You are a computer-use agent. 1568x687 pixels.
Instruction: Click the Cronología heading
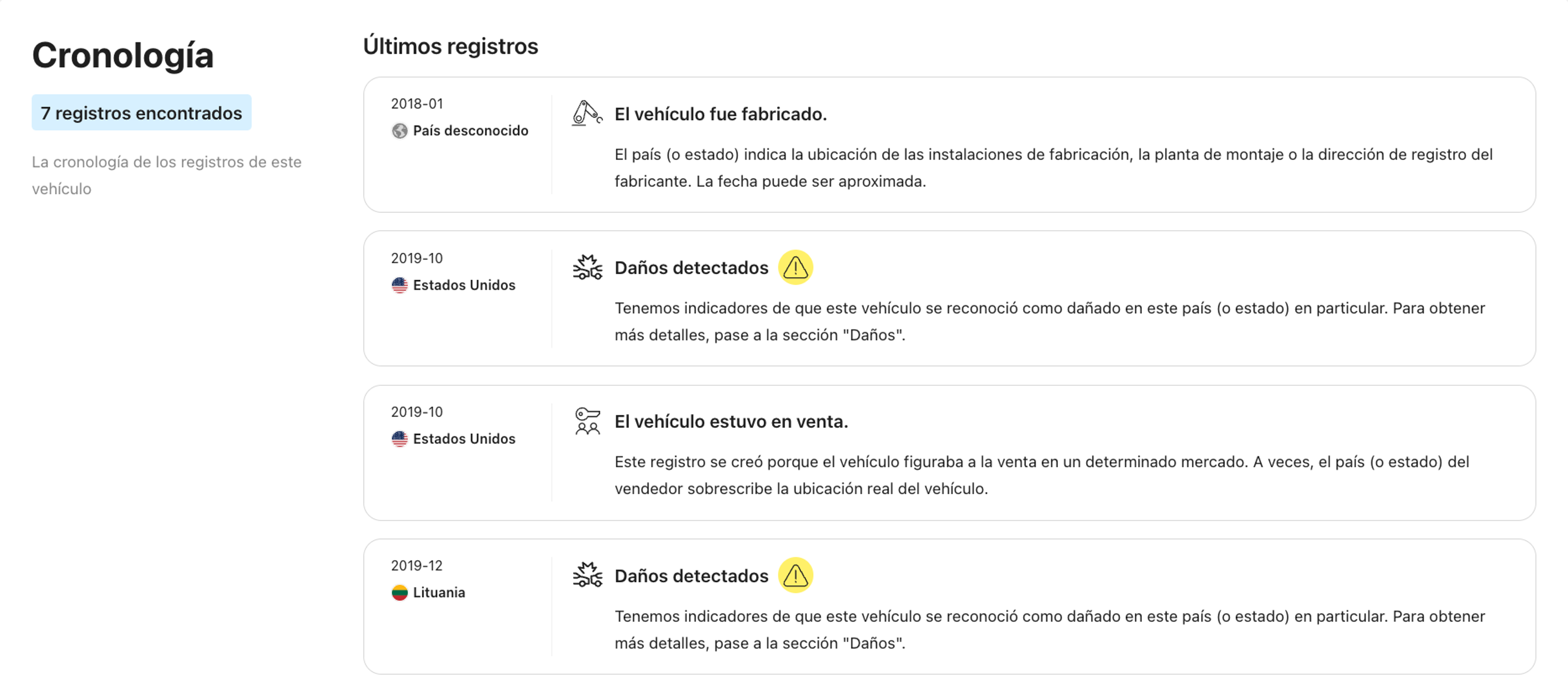click(x=122, y=56)
